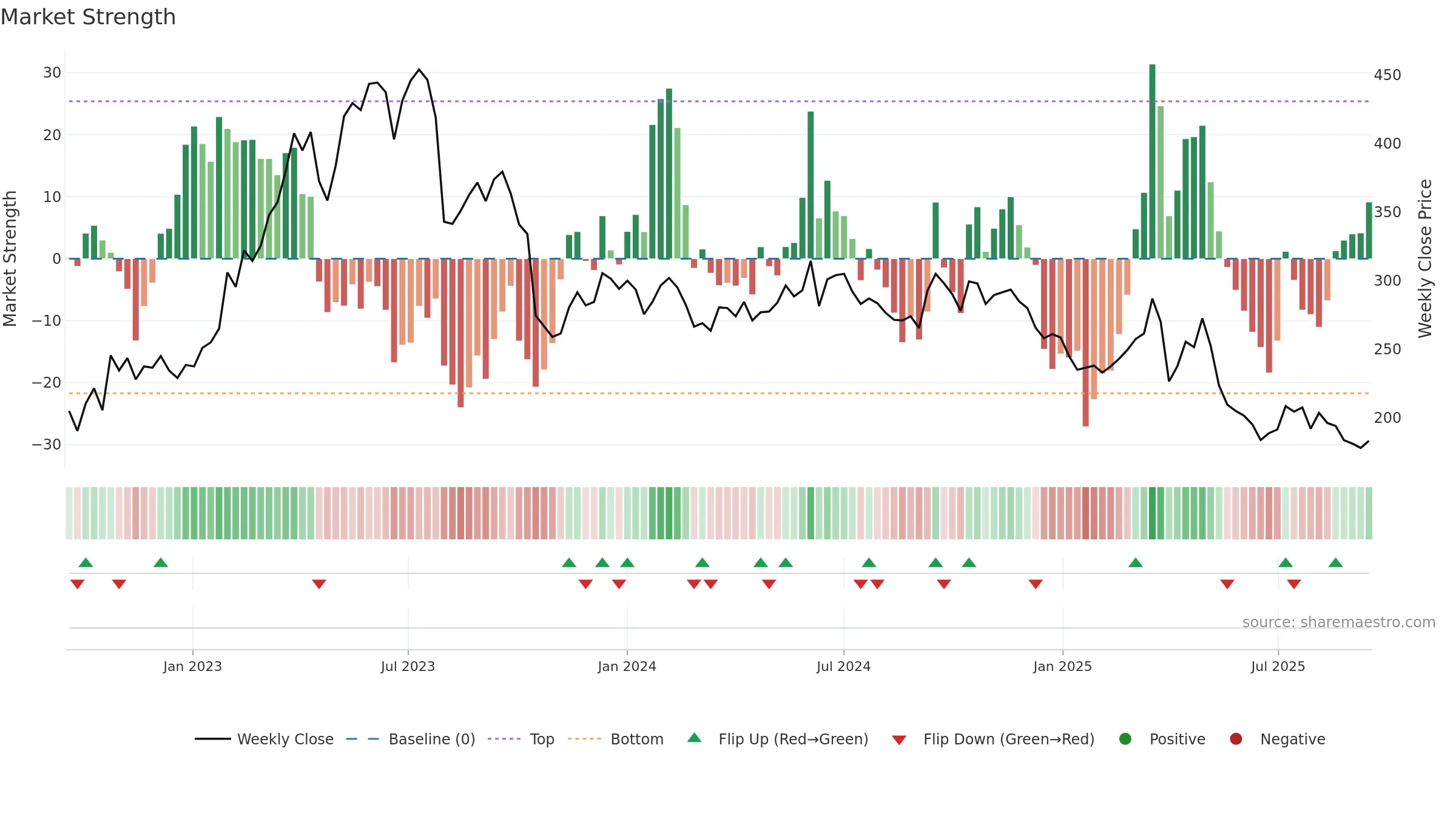Viewport: 1456px width, 819px height.
Task: Click the 300 tick on right price axis
Action: click(1387, 281)
